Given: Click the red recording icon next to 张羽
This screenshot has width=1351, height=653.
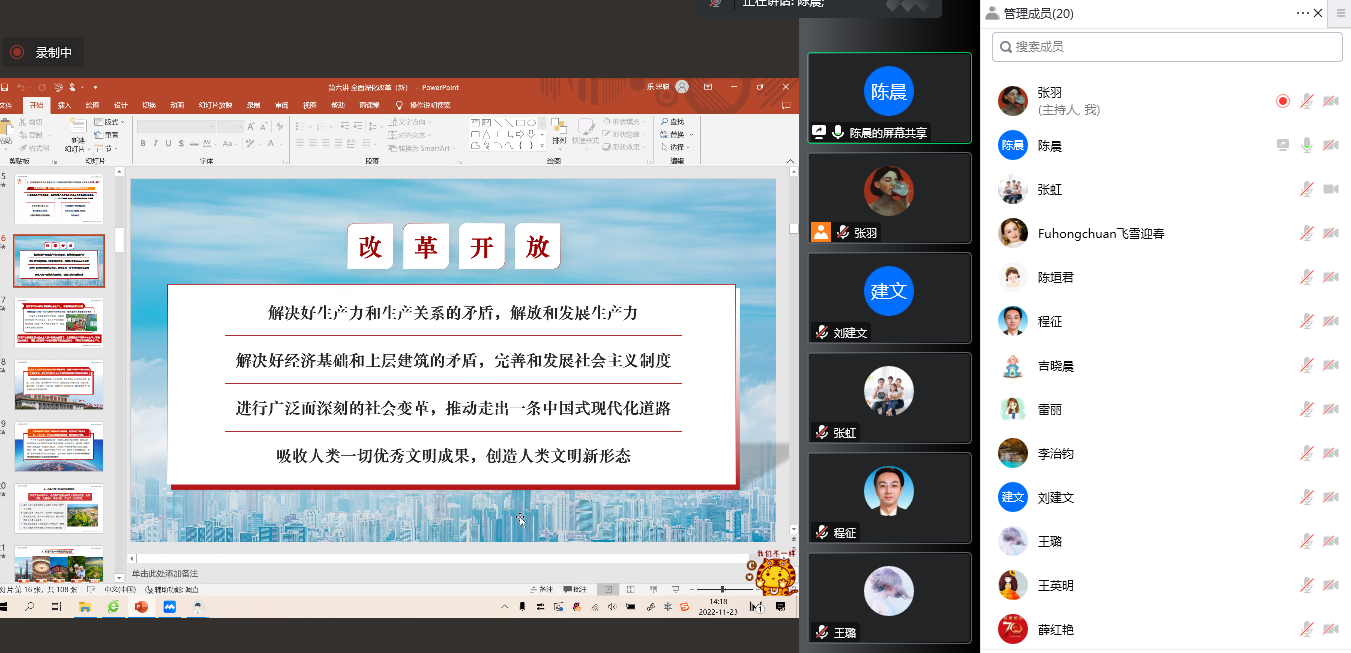Looking at the screenshot, I should [1283, 101].
